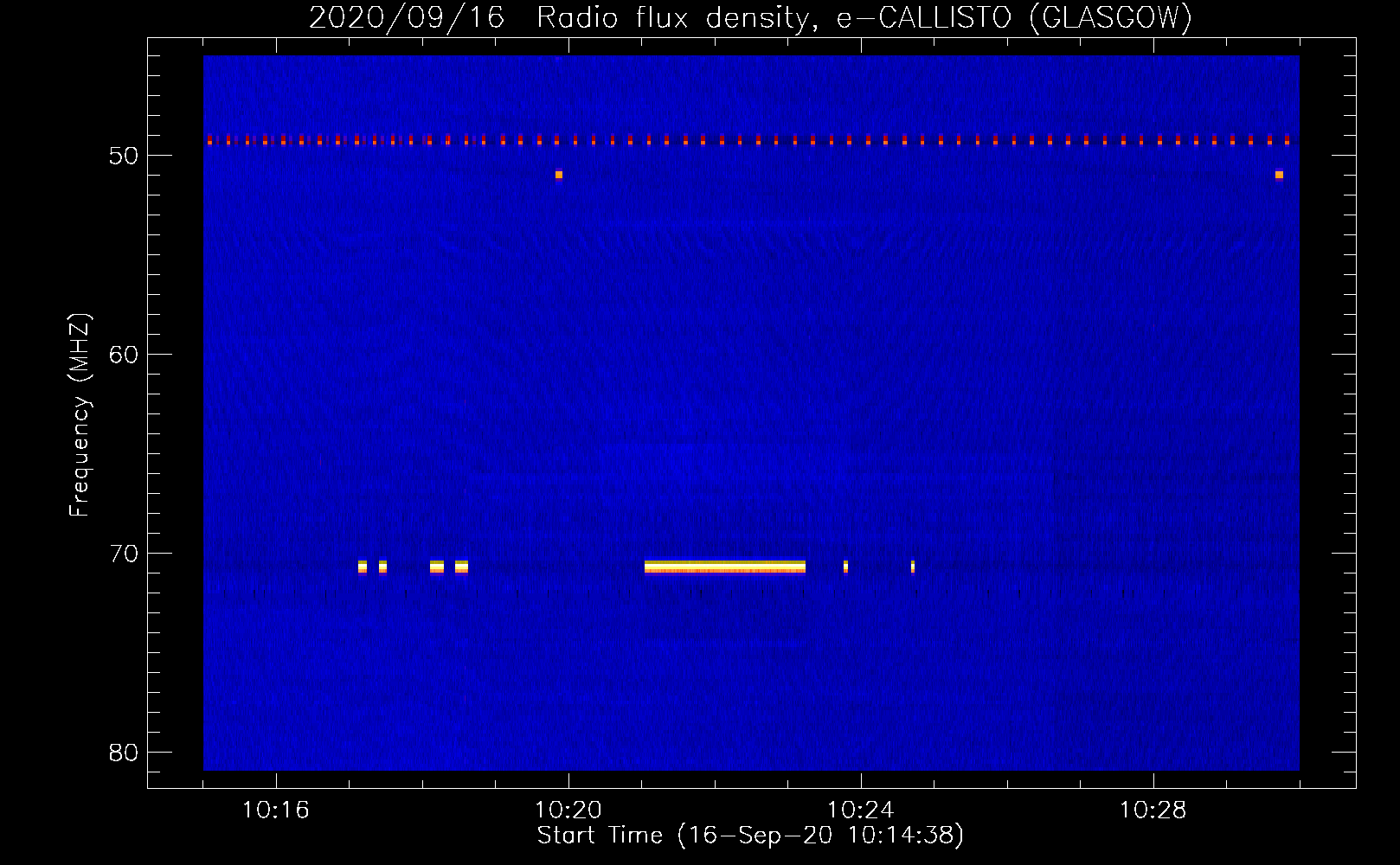Click the orange spot near 51 MHz at 10:20
1400x865 pixels.
559,175
